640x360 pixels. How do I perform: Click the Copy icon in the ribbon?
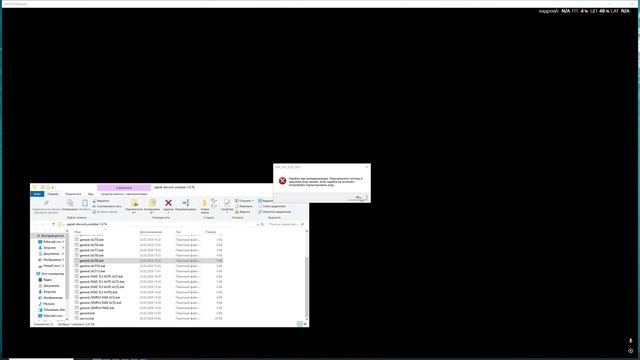click(70, 203)
